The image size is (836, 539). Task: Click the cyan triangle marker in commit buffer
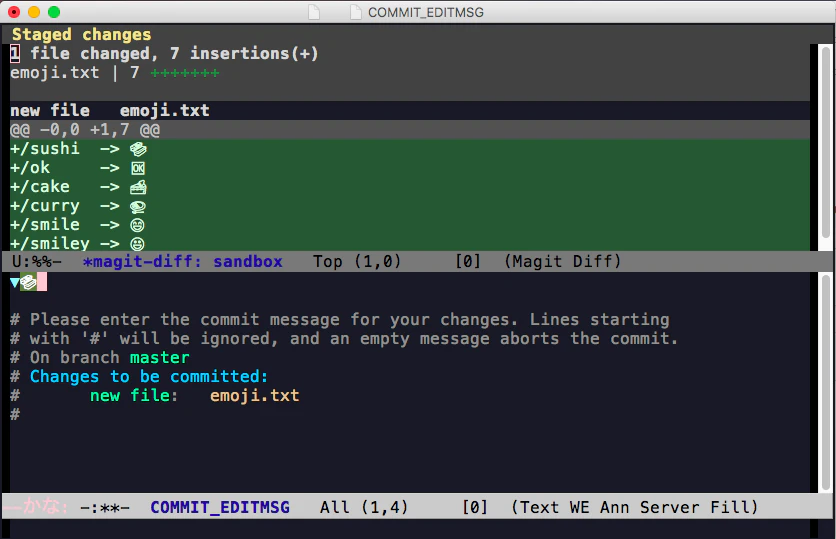pos(15,283)
